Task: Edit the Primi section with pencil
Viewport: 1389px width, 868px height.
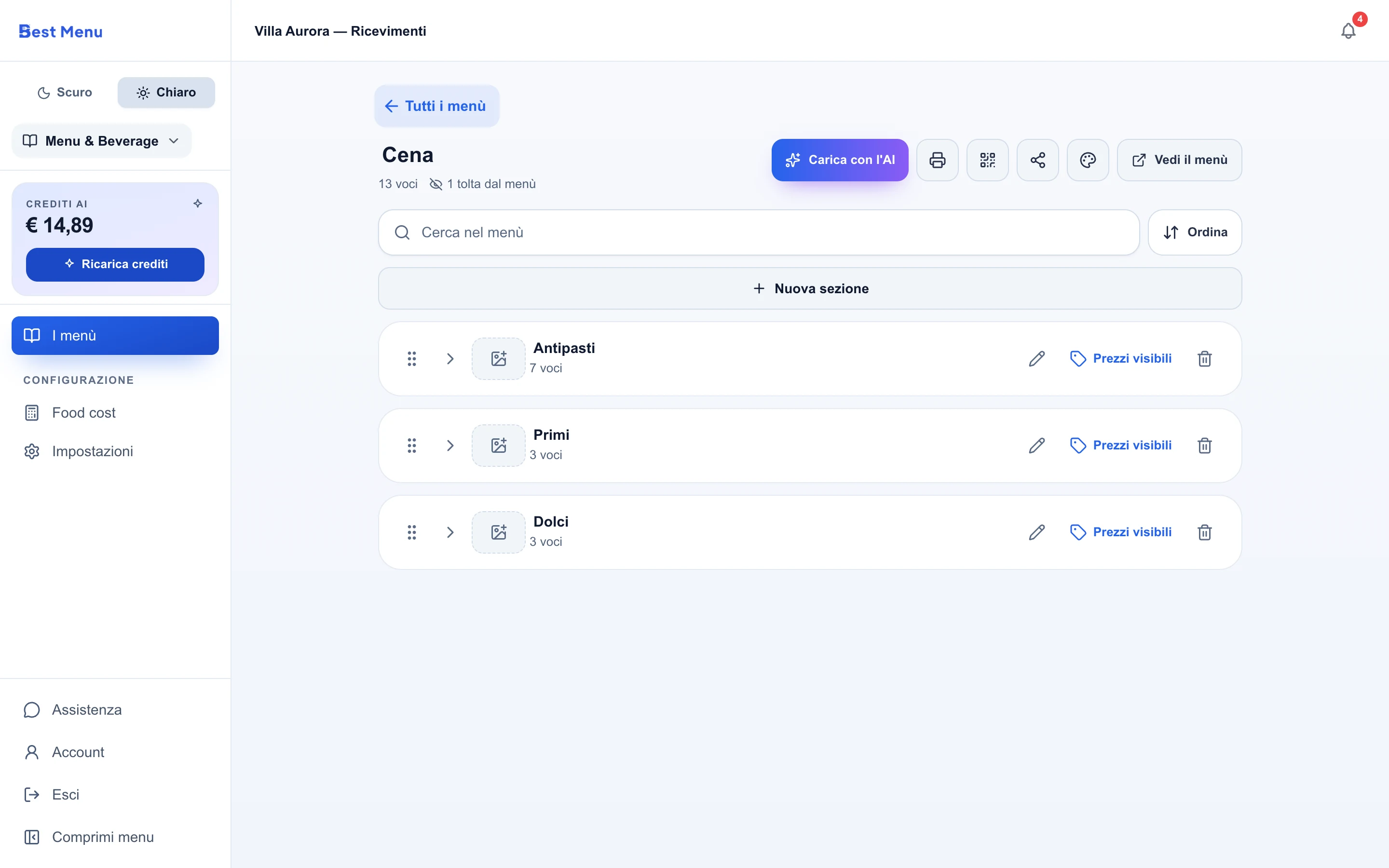Action: 1036,446
